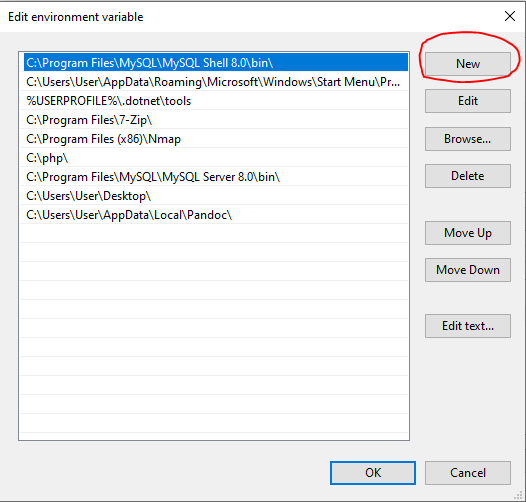Click the New button

tap(468, 64)
